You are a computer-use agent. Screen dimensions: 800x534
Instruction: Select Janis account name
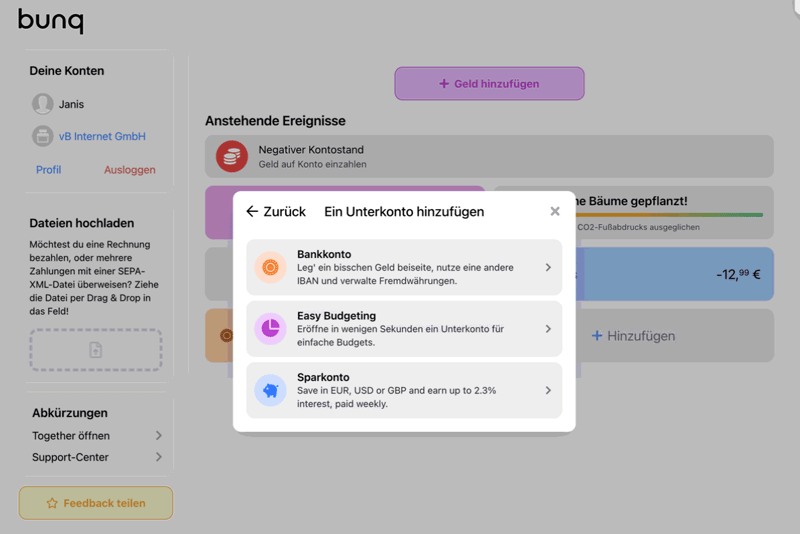[71, 104]
